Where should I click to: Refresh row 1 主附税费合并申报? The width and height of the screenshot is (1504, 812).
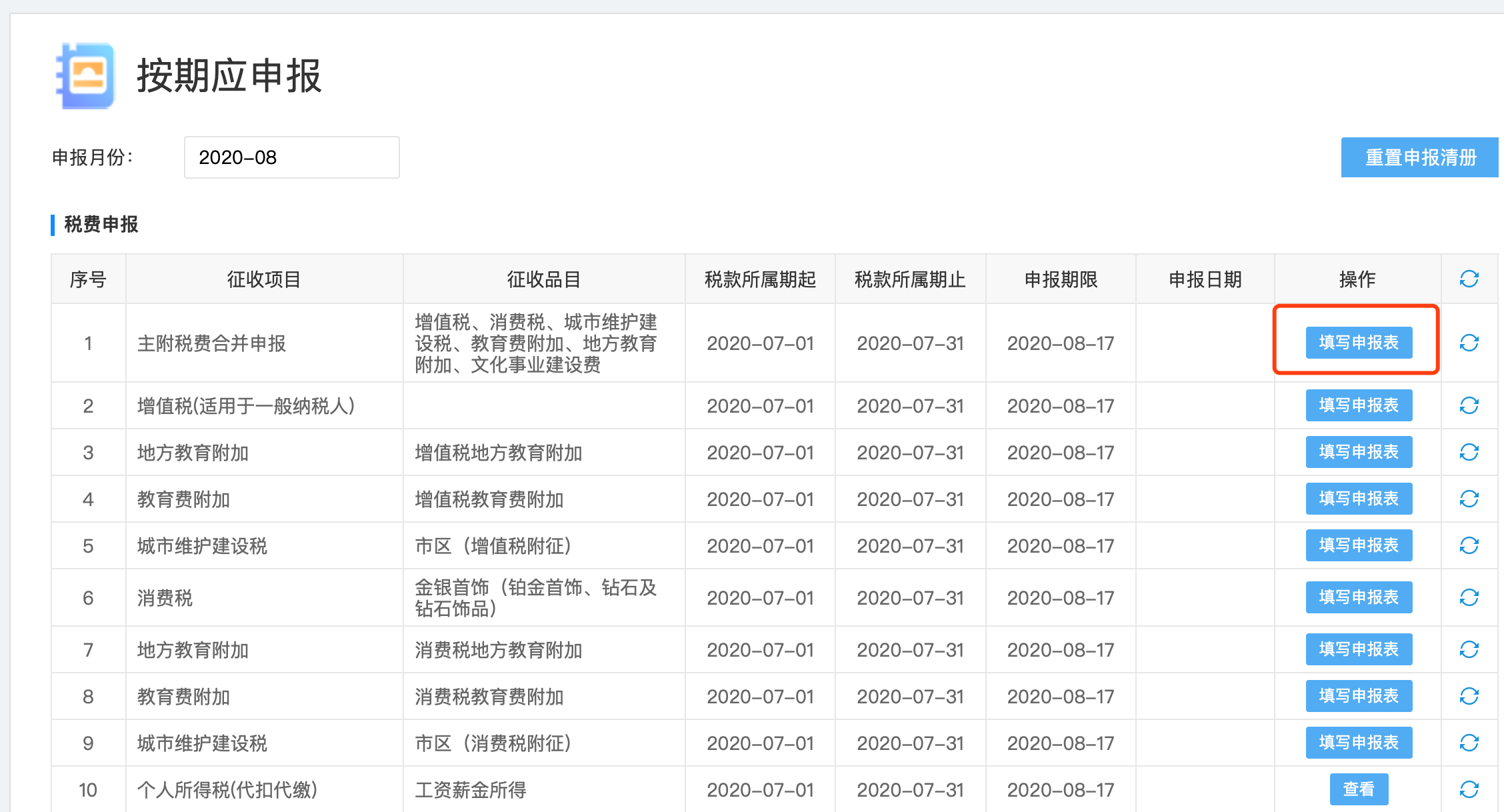[x=1469, y=343]
